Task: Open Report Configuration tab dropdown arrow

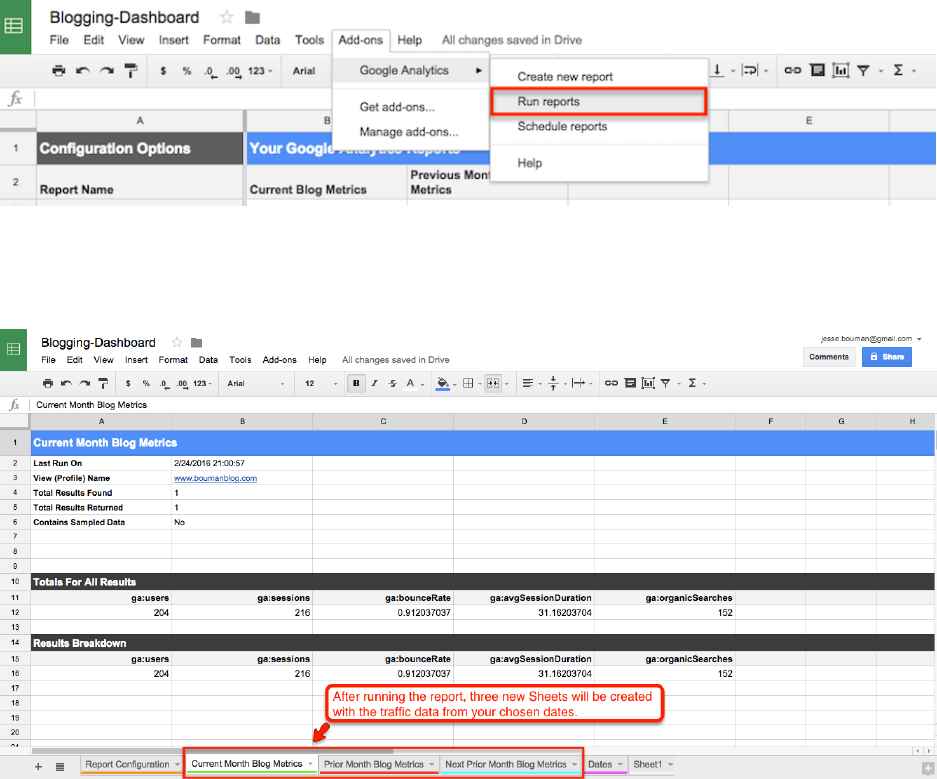Action: pos(177,764)
